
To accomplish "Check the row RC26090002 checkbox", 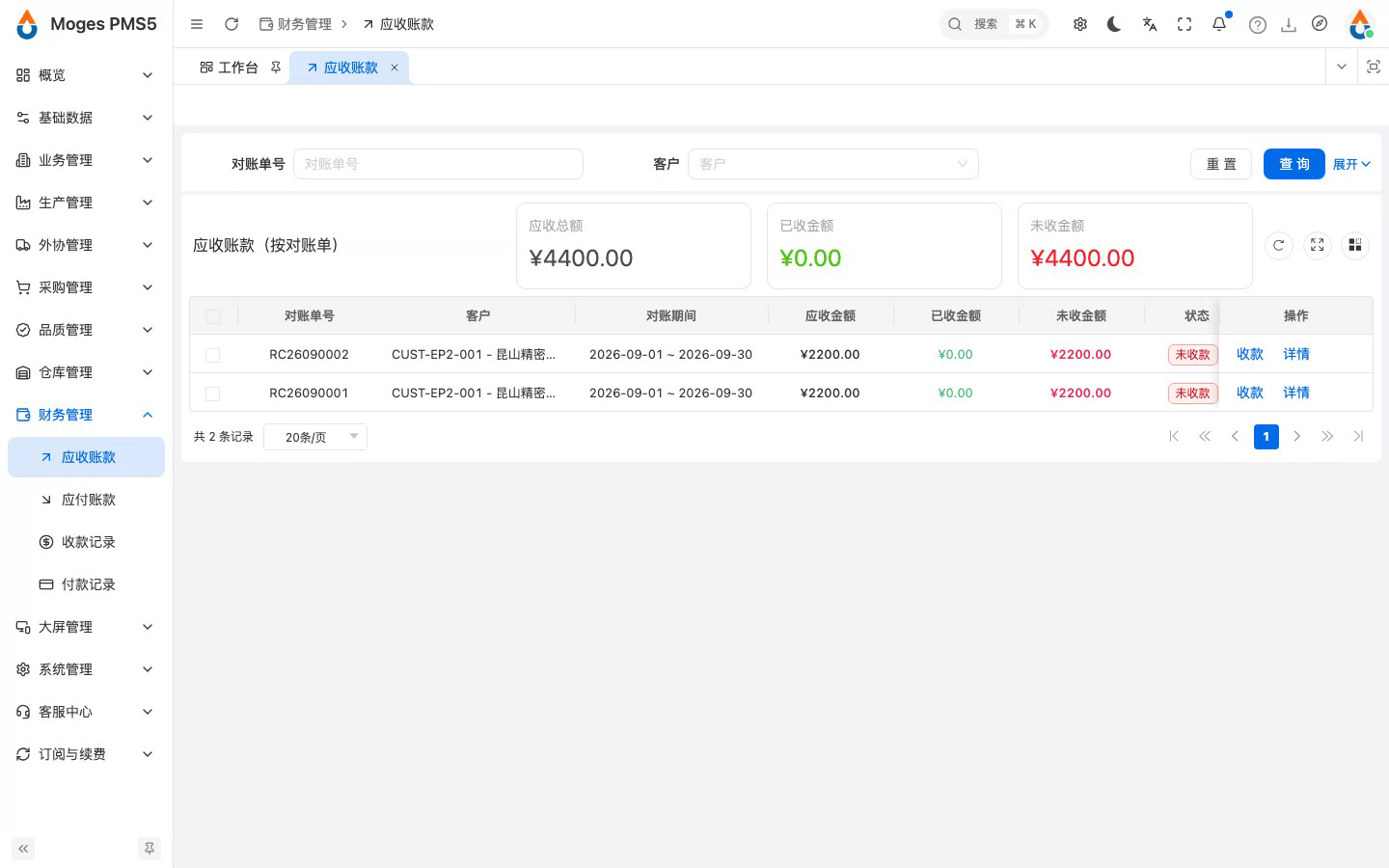I will click(213, 355).
